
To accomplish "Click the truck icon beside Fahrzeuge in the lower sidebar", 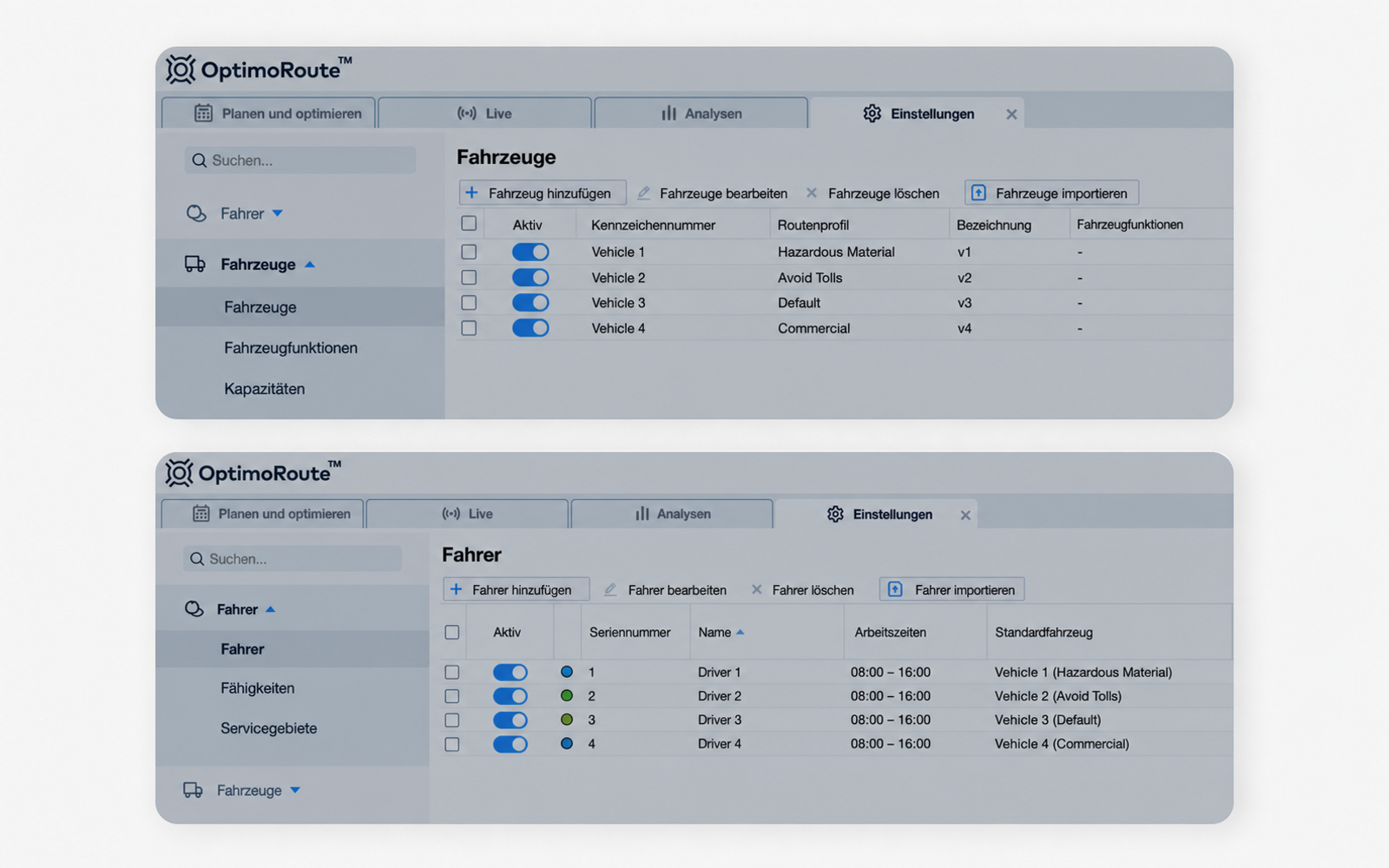I will pyautogui.click(x=193, y=790).
